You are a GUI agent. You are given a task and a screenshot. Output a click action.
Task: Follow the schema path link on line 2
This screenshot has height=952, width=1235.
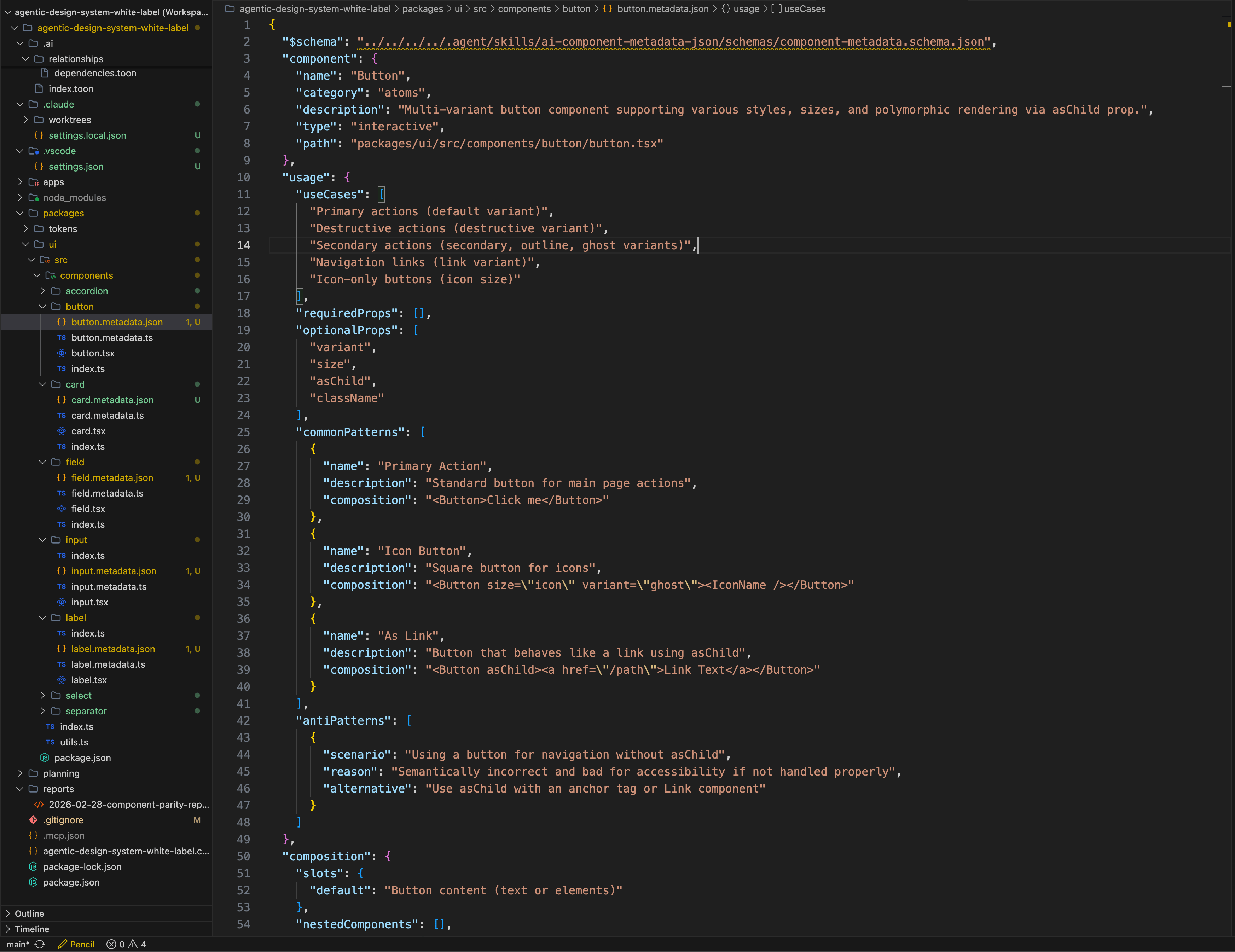tap(673, 42)
